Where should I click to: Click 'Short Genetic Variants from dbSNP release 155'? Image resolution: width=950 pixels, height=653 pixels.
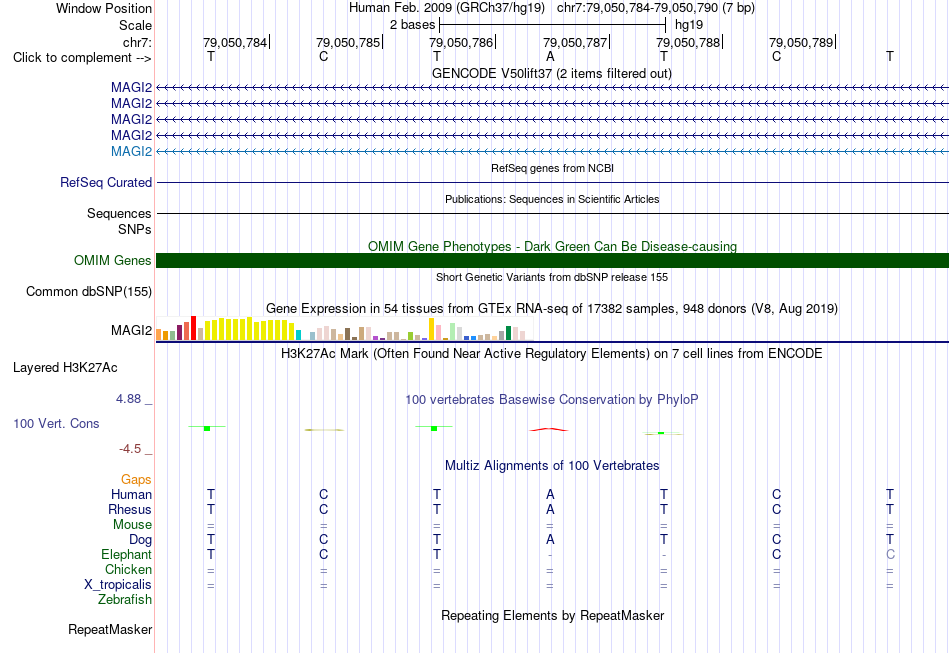[x=552, y=277]
